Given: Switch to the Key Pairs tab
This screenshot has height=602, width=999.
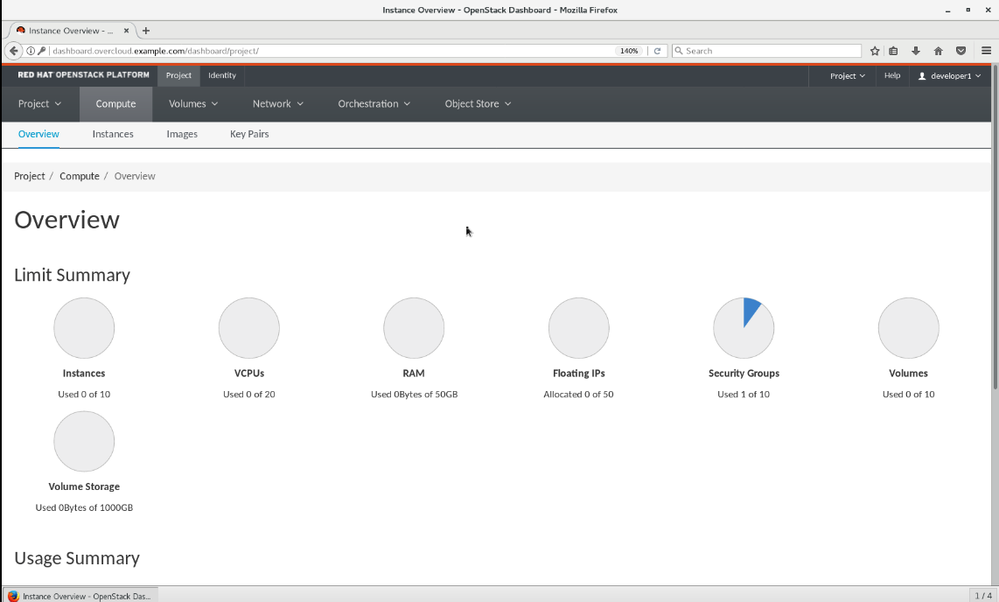Looking at the screenshot, I should coord(249,134).
